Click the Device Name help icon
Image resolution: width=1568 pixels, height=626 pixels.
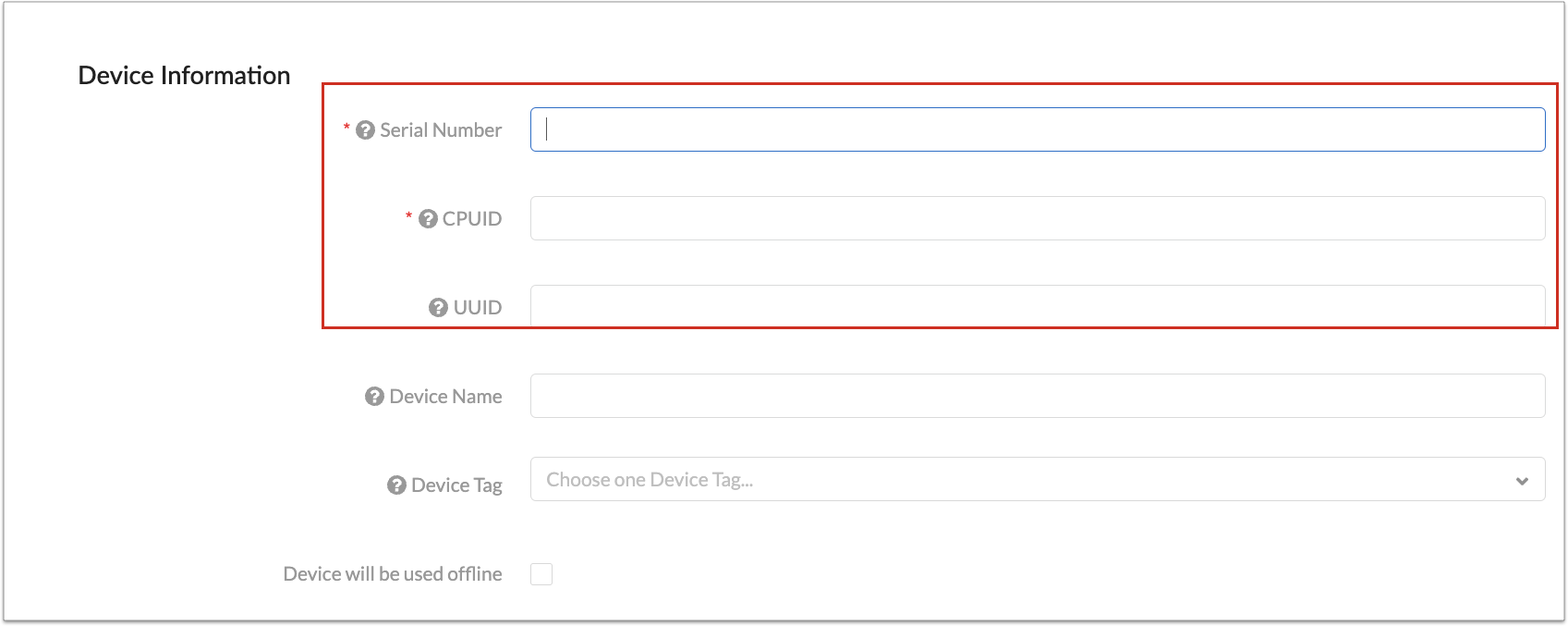(374, 397)
